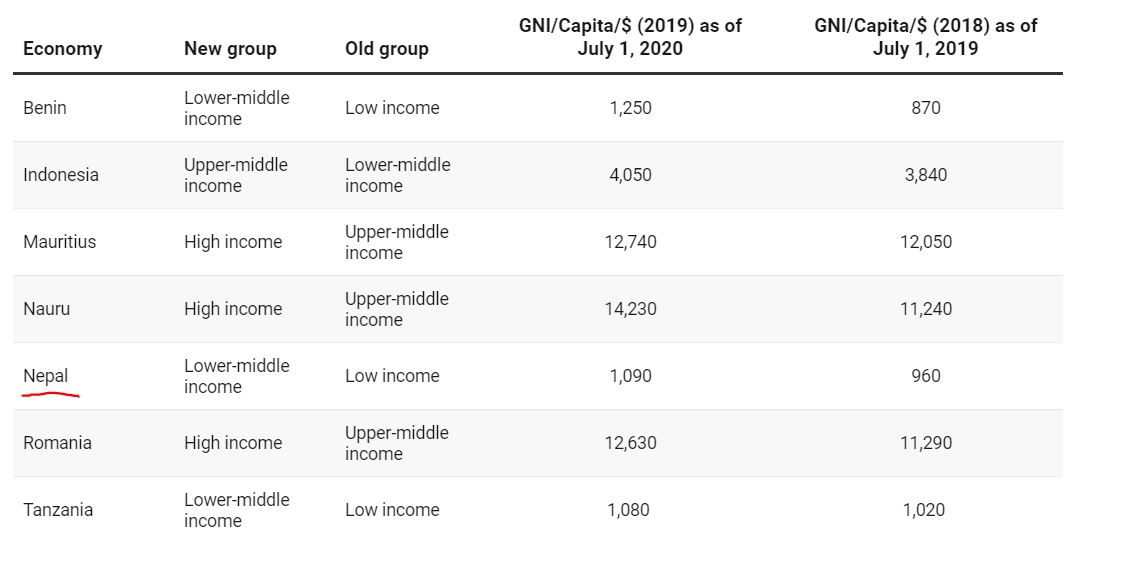Select the Mauritius economy cell

coord(60,242)
